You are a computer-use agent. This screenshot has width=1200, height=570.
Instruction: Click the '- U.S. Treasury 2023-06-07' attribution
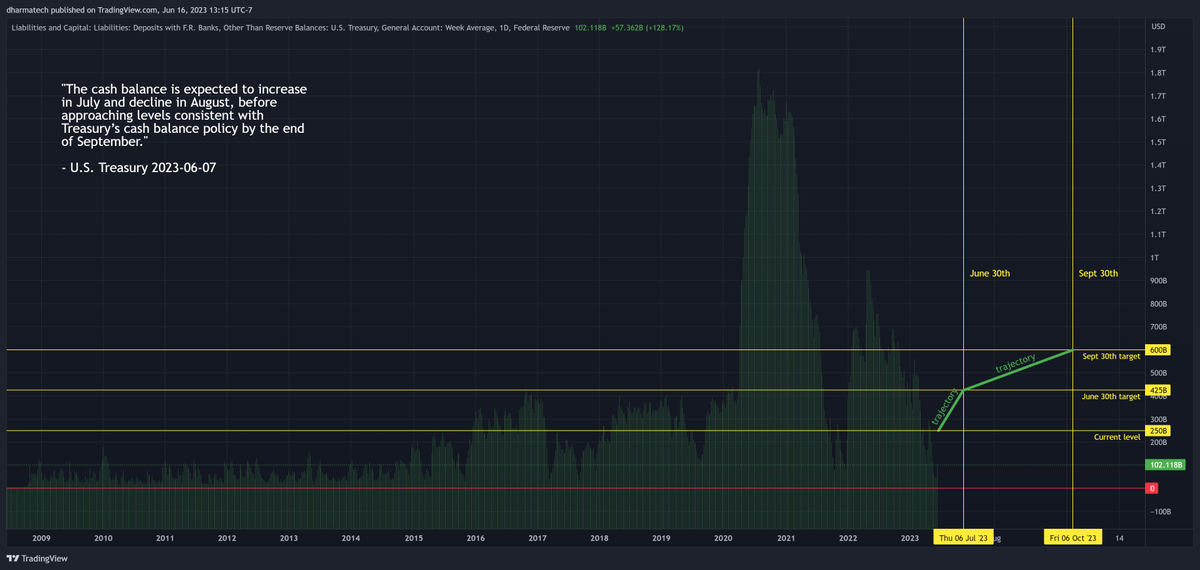pos(138,168)
